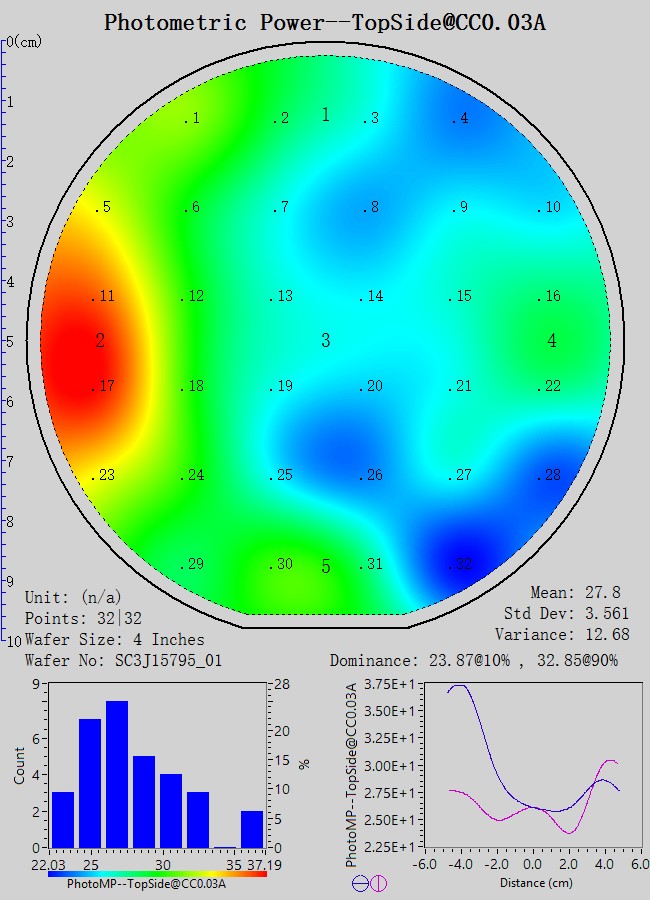Click the blue line profile curve peak
This screenshot has height=900, width=650.
point(458,686)
